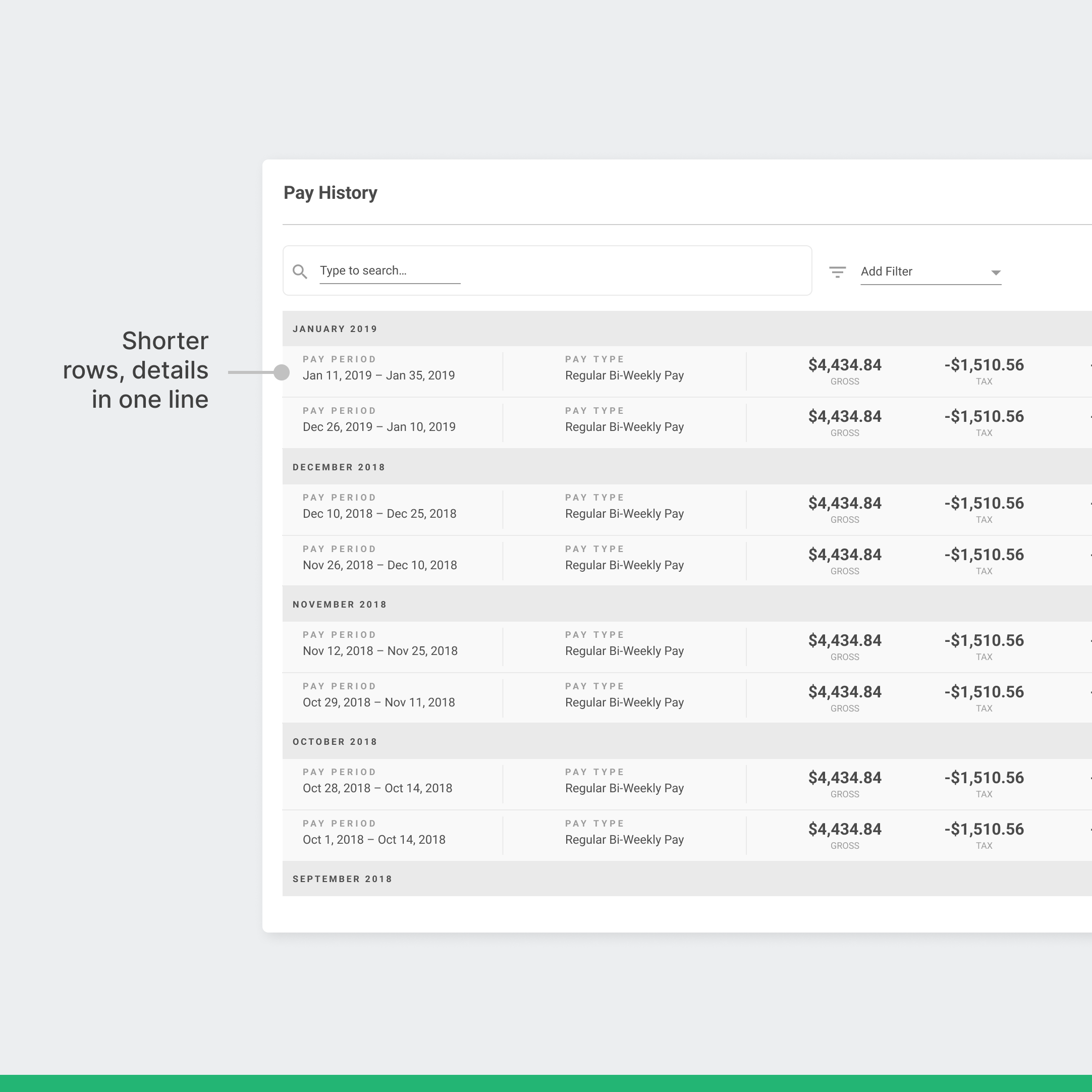The height and width of the screenshot is (1092, 1092).
Task: Select the January 2019 group header
Action: point(335,329)
